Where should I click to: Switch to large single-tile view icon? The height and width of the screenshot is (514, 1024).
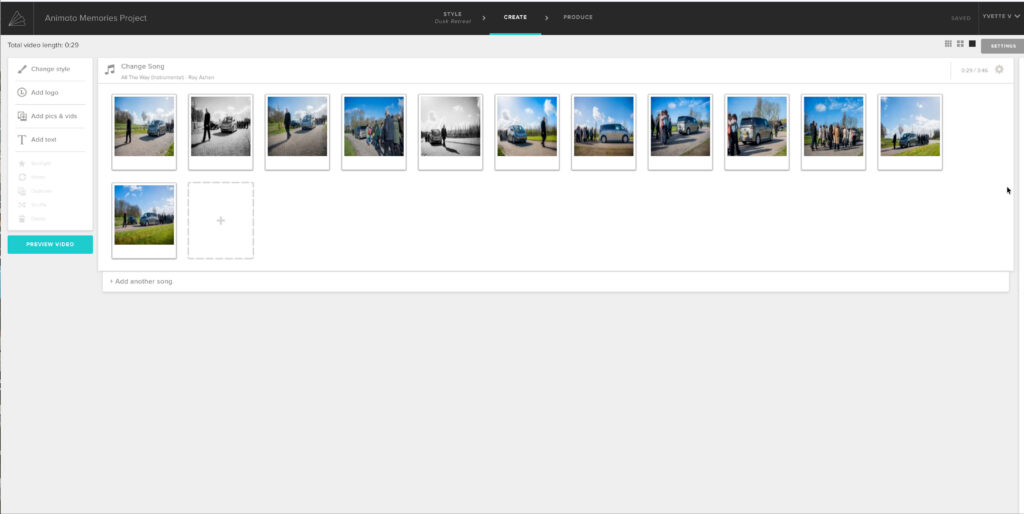click(972, 44)
